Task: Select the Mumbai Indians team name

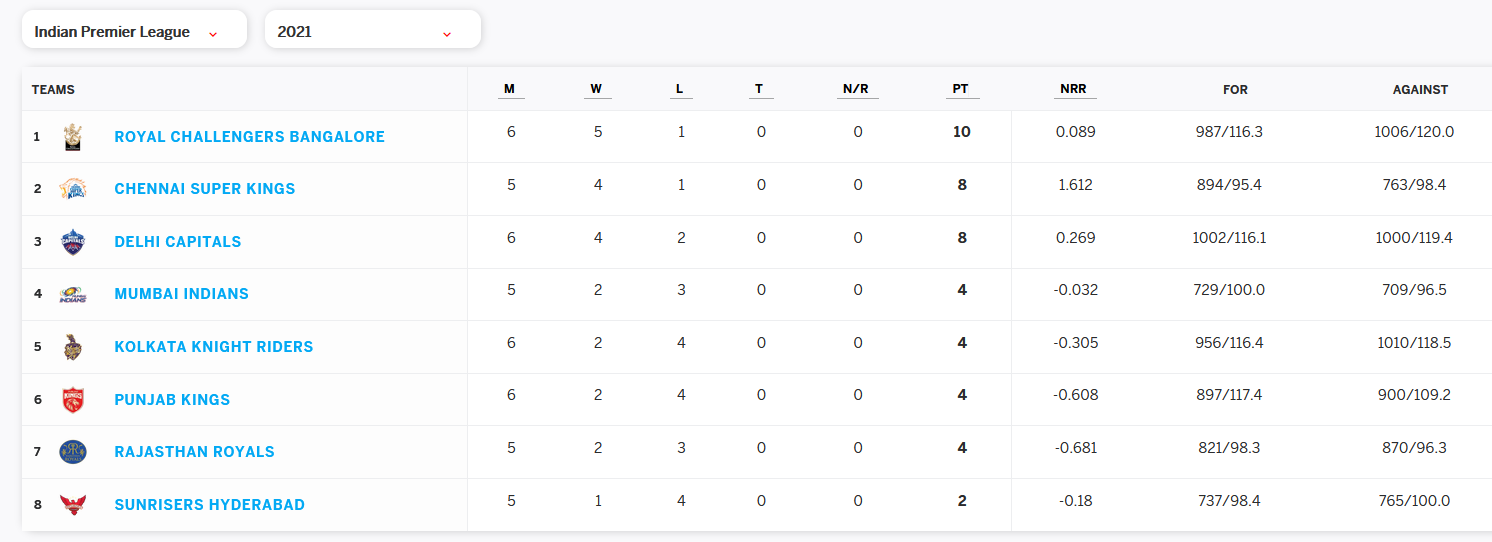Action: 181,294
